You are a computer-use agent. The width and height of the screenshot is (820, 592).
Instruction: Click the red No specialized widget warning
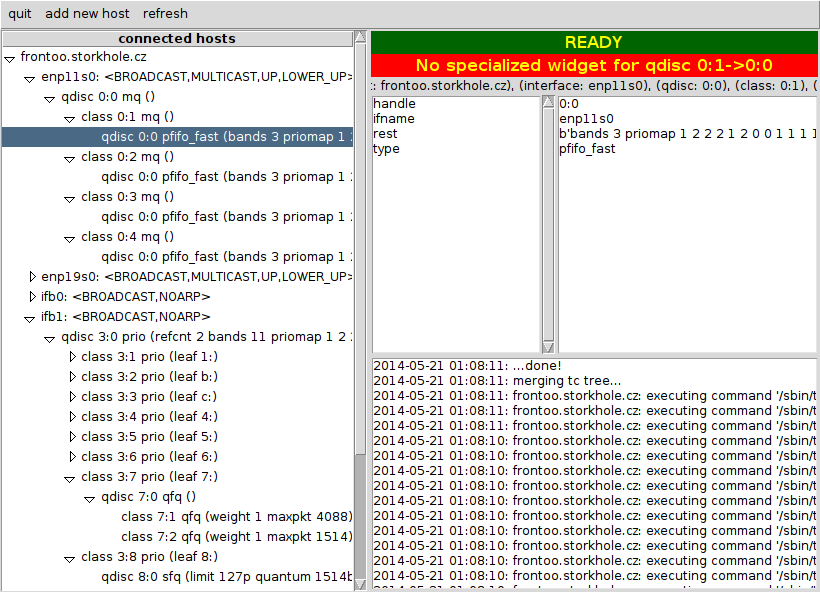[594, 65]
